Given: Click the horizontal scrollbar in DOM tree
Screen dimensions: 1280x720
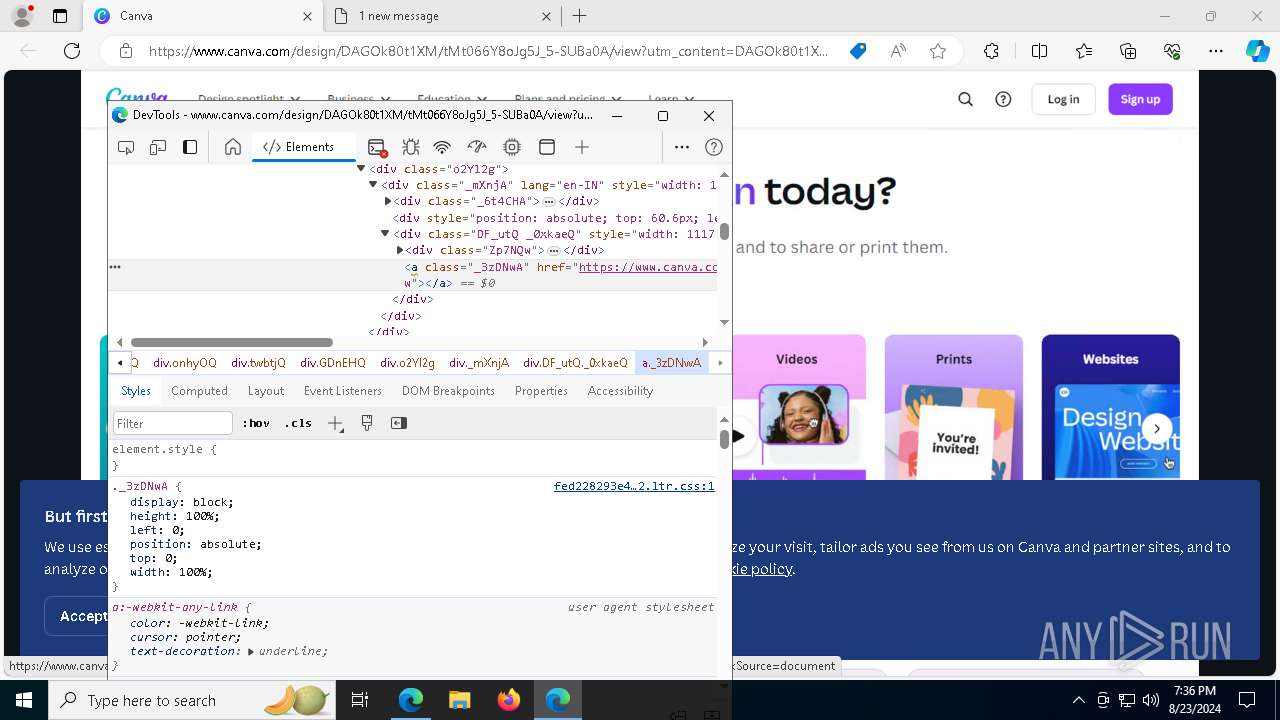Looking at the screenshot, I should (231, 342).
